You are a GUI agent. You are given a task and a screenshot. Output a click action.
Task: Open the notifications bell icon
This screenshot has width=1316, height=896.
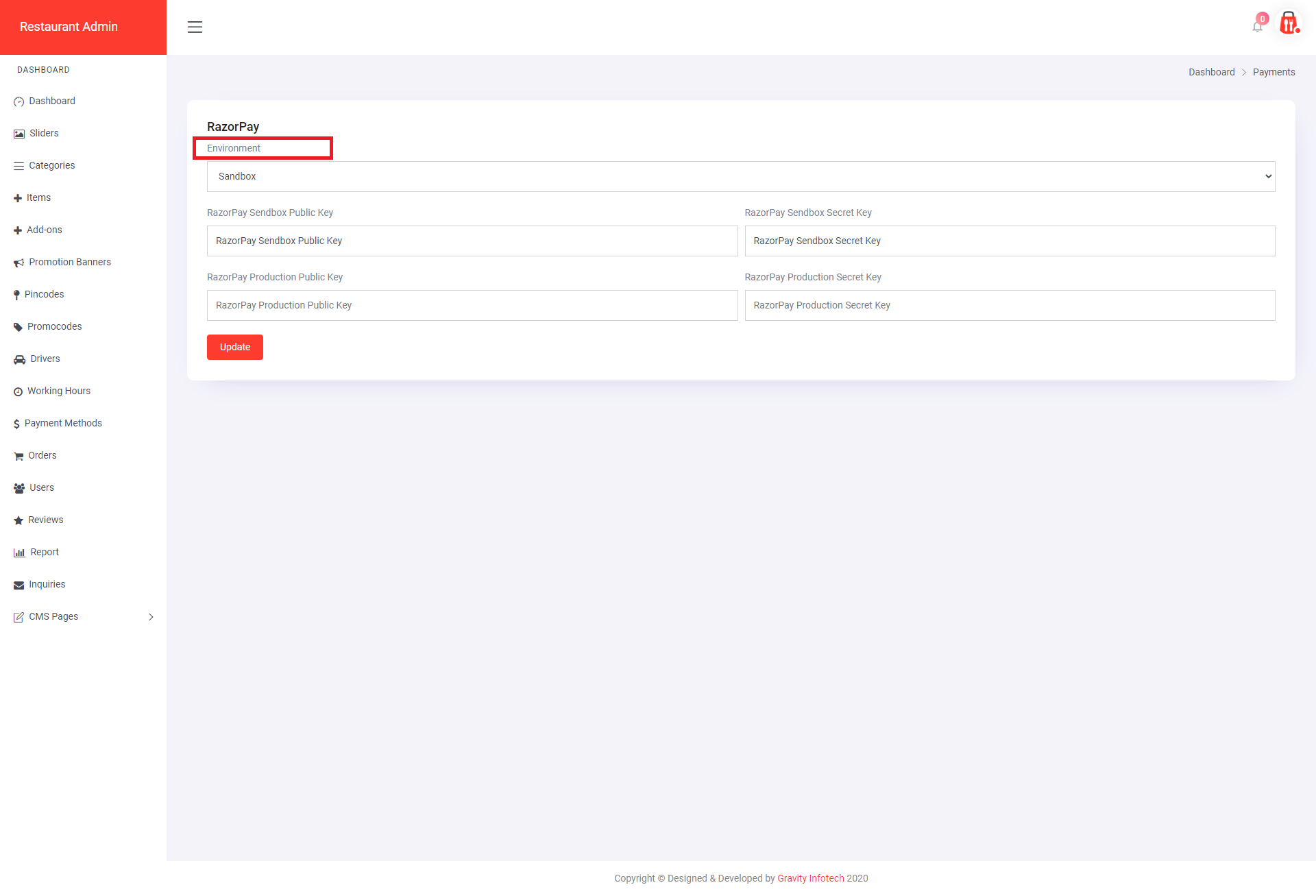pos(1257,27)
